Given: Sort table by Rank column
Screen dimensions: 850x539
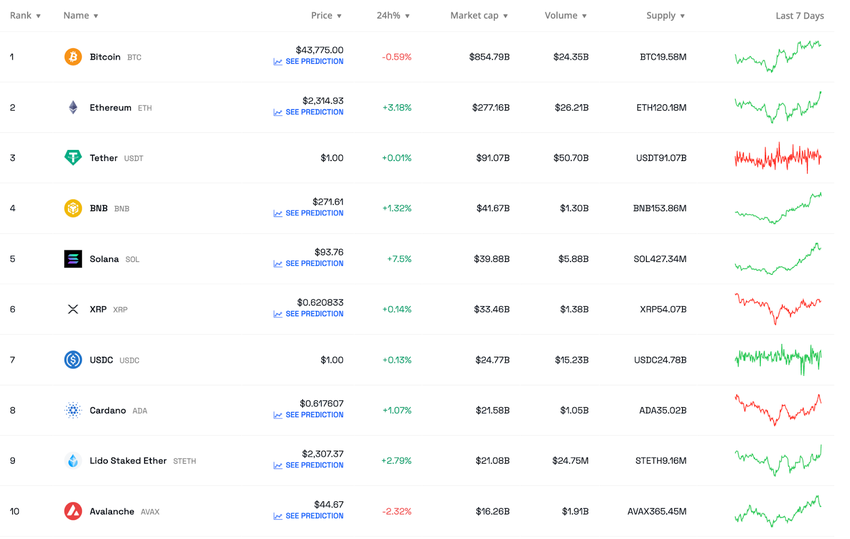Looking at the screenshot, I should tap(25, 15).
